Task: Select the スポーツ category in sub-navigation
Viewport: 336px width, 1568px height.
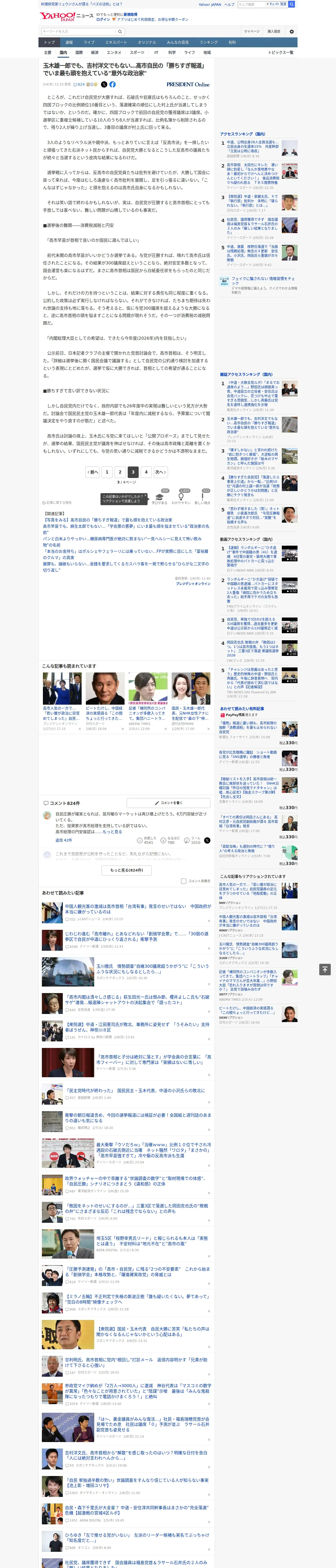Action: point(137,52)
